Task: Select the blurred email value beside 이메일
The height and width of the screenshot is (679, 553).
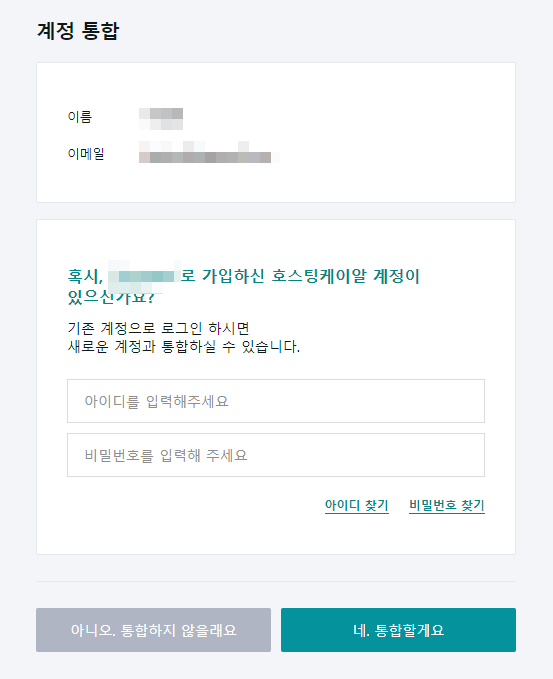Action: 209,152
